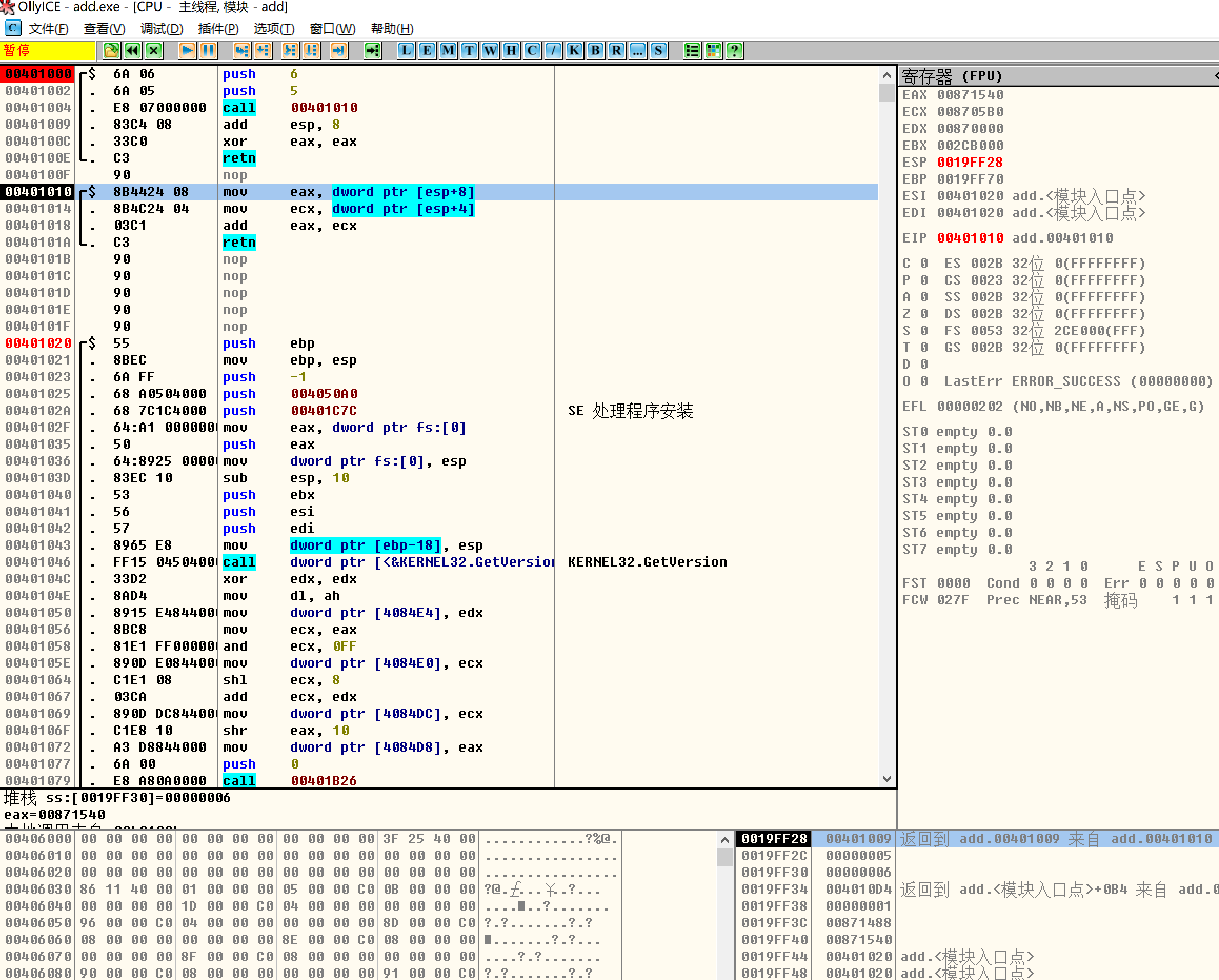Click the Step Into toolbar icon
Viewport: 1219px width, 980px height.
(x=242, y=51)
